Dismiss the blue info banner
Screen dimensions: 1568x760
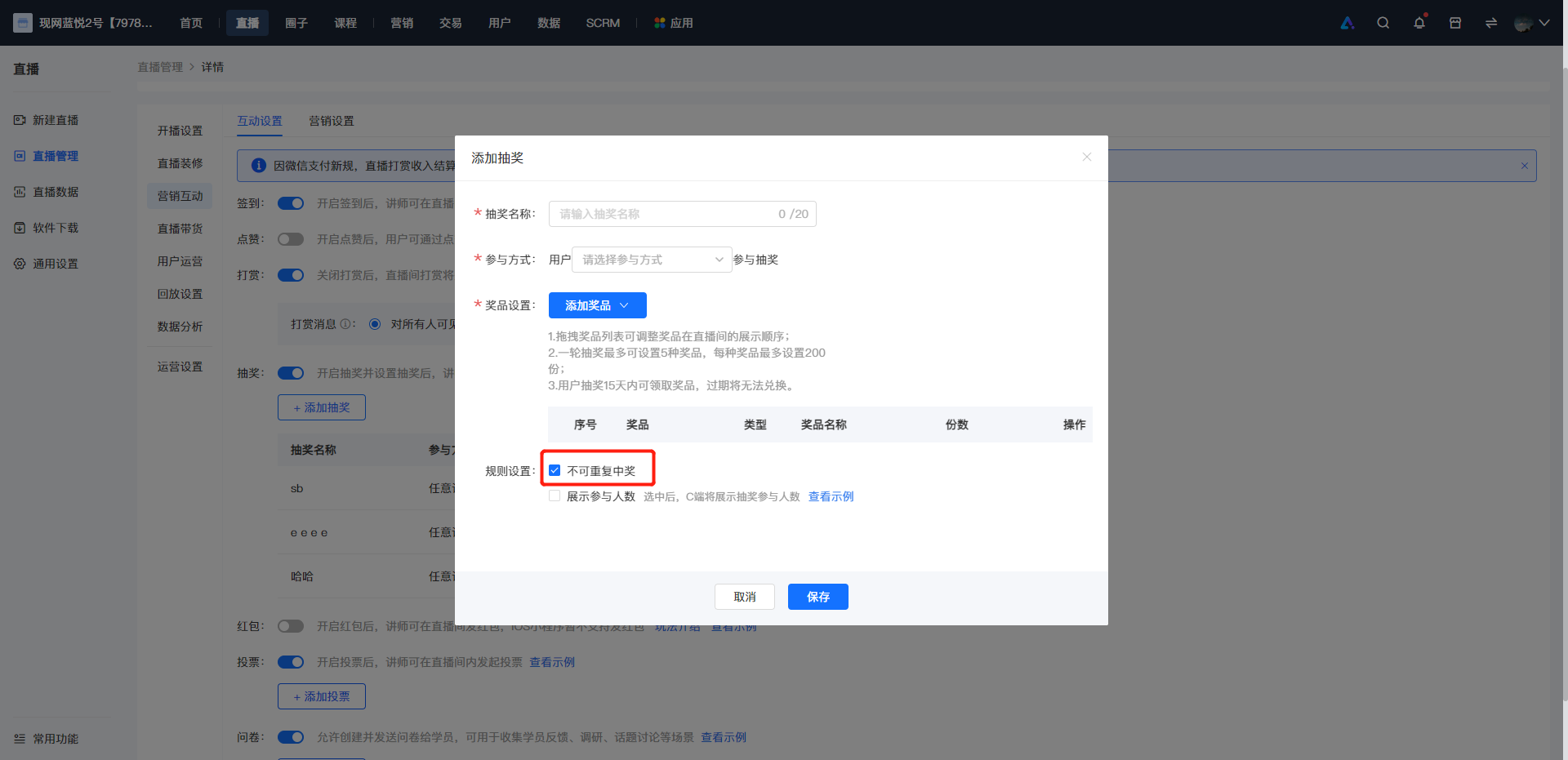coord(1525,166)
